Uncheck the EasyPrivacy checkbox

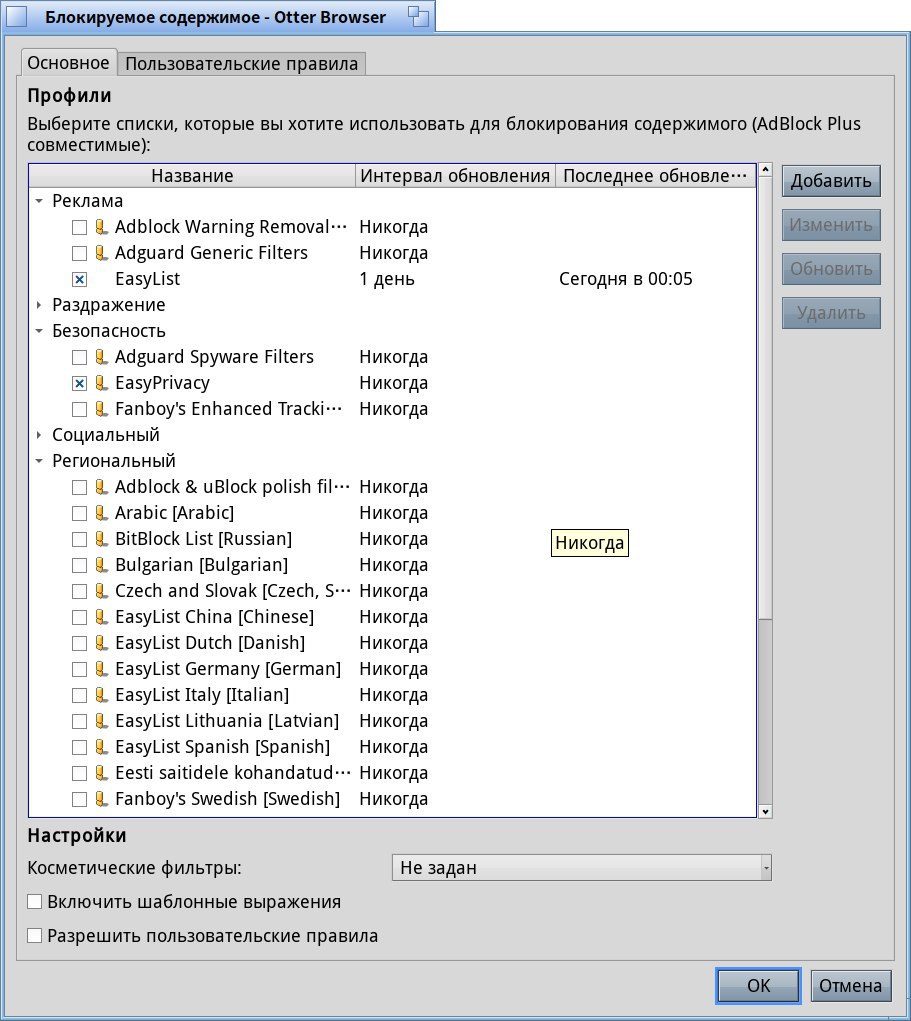pyautogui.click(x=79, y=384)
